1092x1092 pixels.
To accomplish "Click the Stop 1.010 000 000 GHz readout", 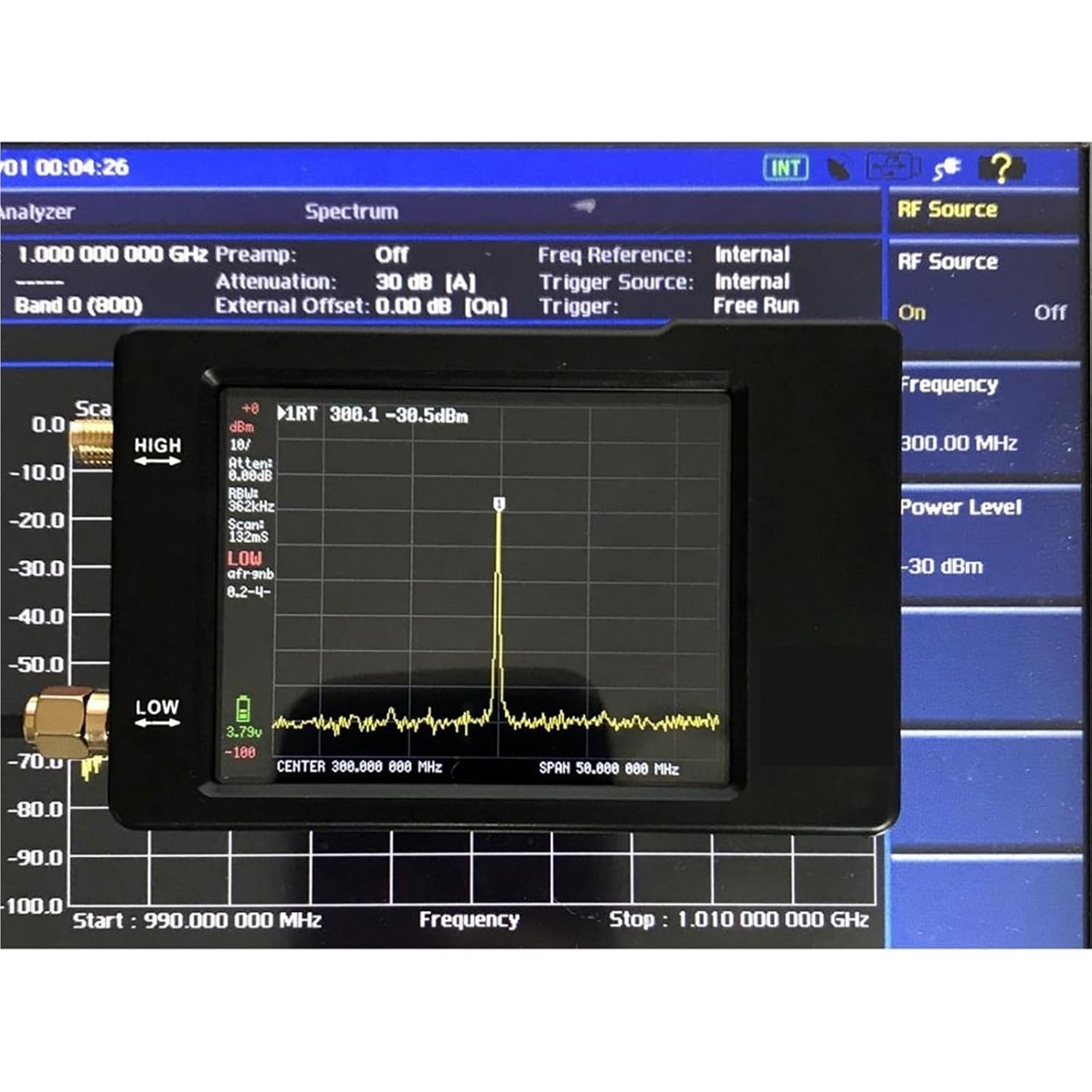I will tap(739, 919).
